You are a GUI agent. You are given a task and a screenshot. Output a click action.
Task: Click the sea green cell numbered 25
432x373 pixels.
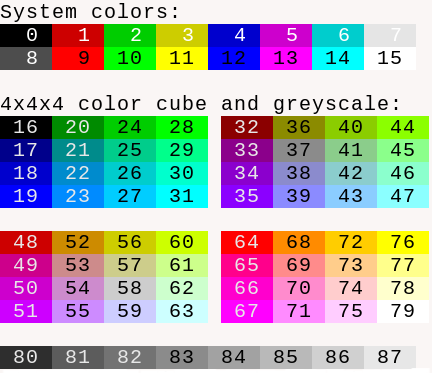[130, 150]
